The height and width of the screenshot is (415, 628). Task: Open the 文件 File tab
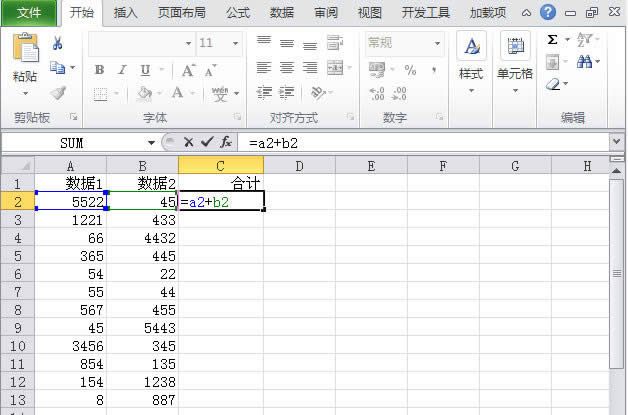(29, 13)
